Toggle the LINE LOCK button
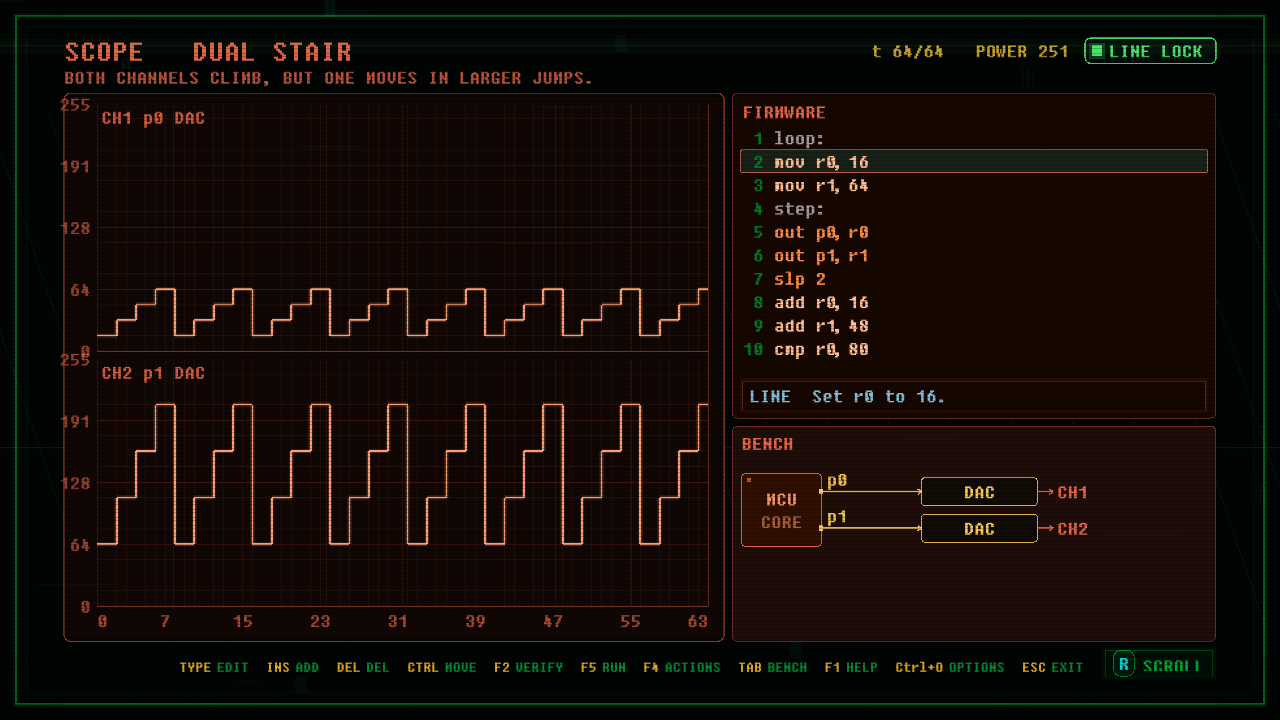Image resolution: width=1280 pixels, height=720 pixels. (1150, 51)
